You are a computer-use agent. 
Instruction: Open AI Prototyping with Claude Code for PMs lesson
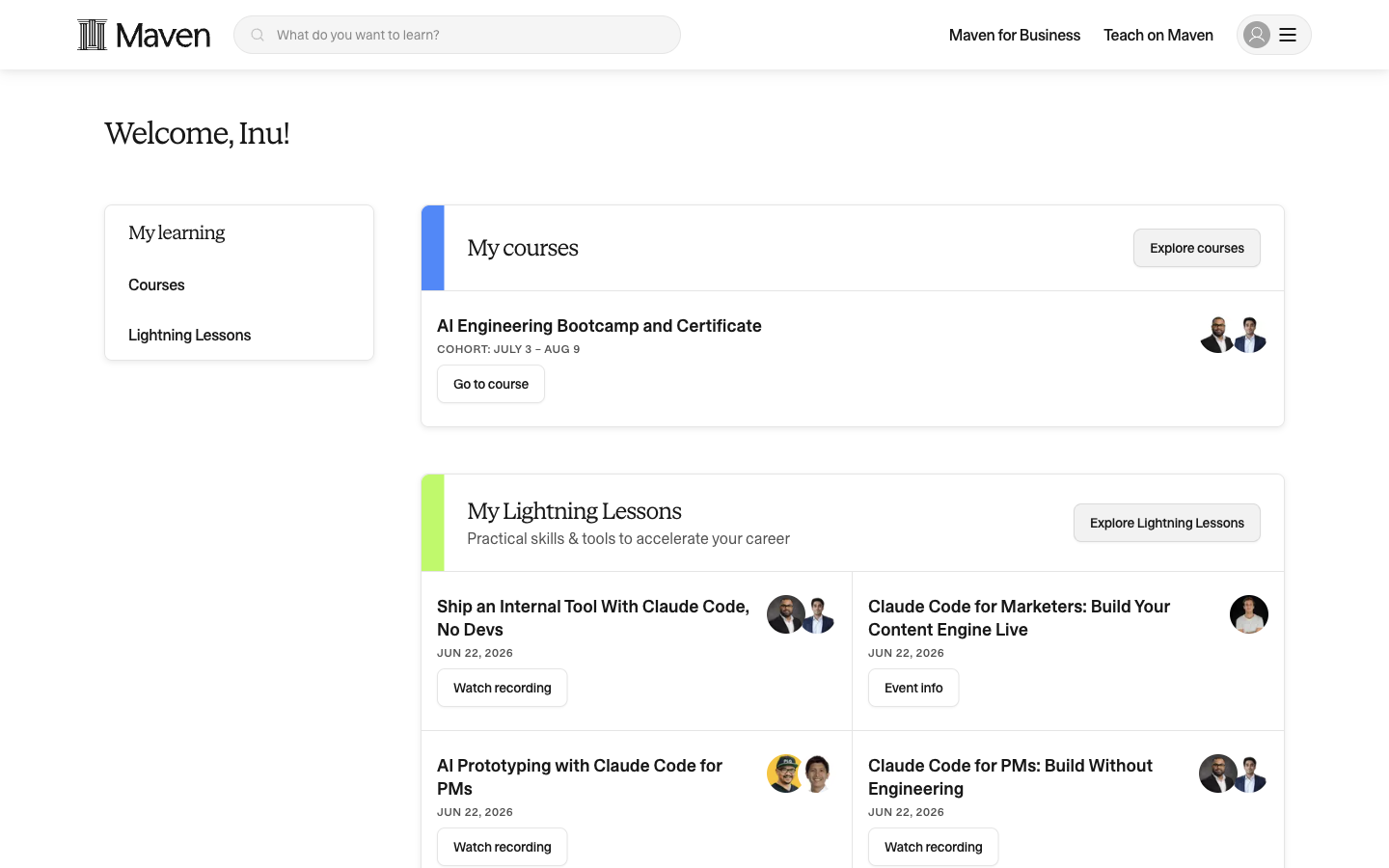coord(580,777)
